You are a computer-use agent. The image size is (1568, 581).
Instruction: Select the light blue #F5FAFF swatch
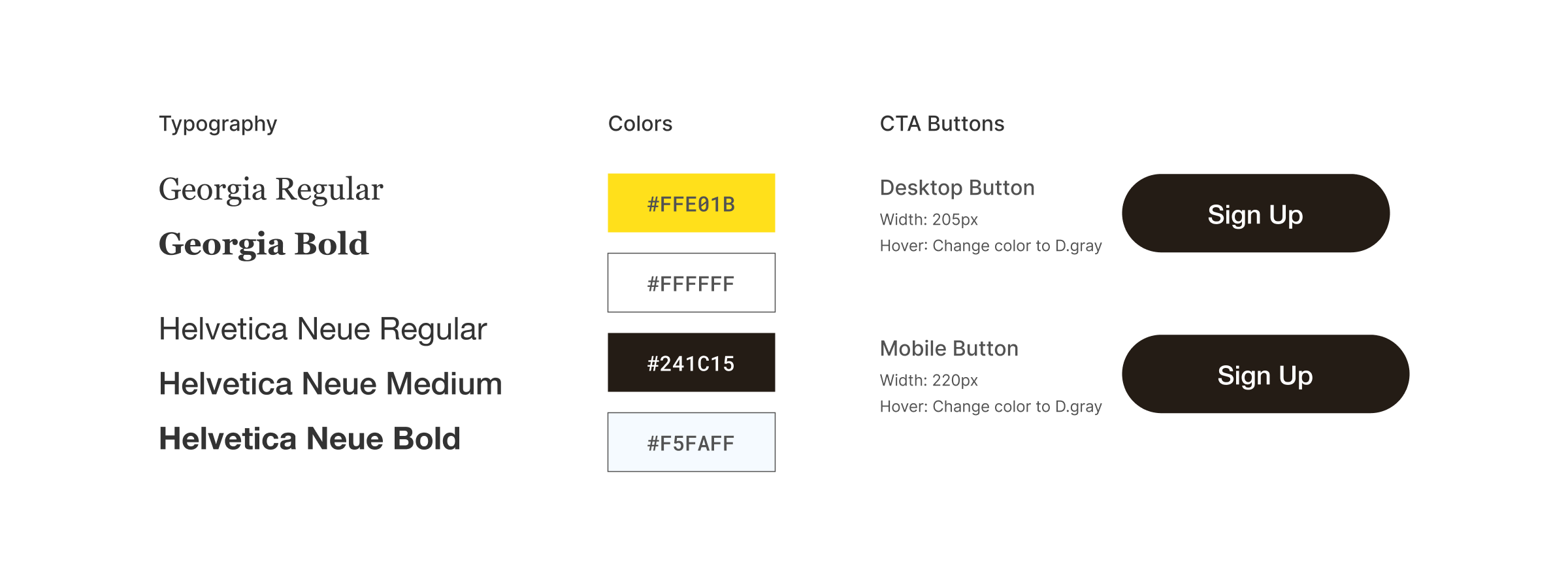(x=691, y=442)
